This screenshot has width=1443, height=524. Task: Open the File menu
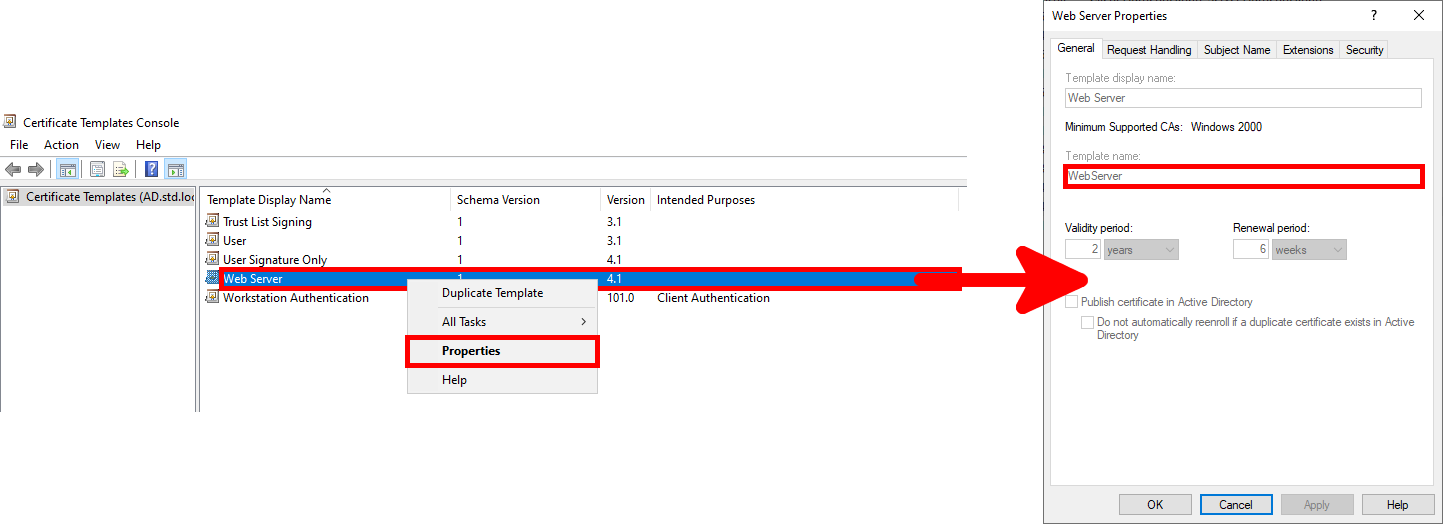(19, 145)
